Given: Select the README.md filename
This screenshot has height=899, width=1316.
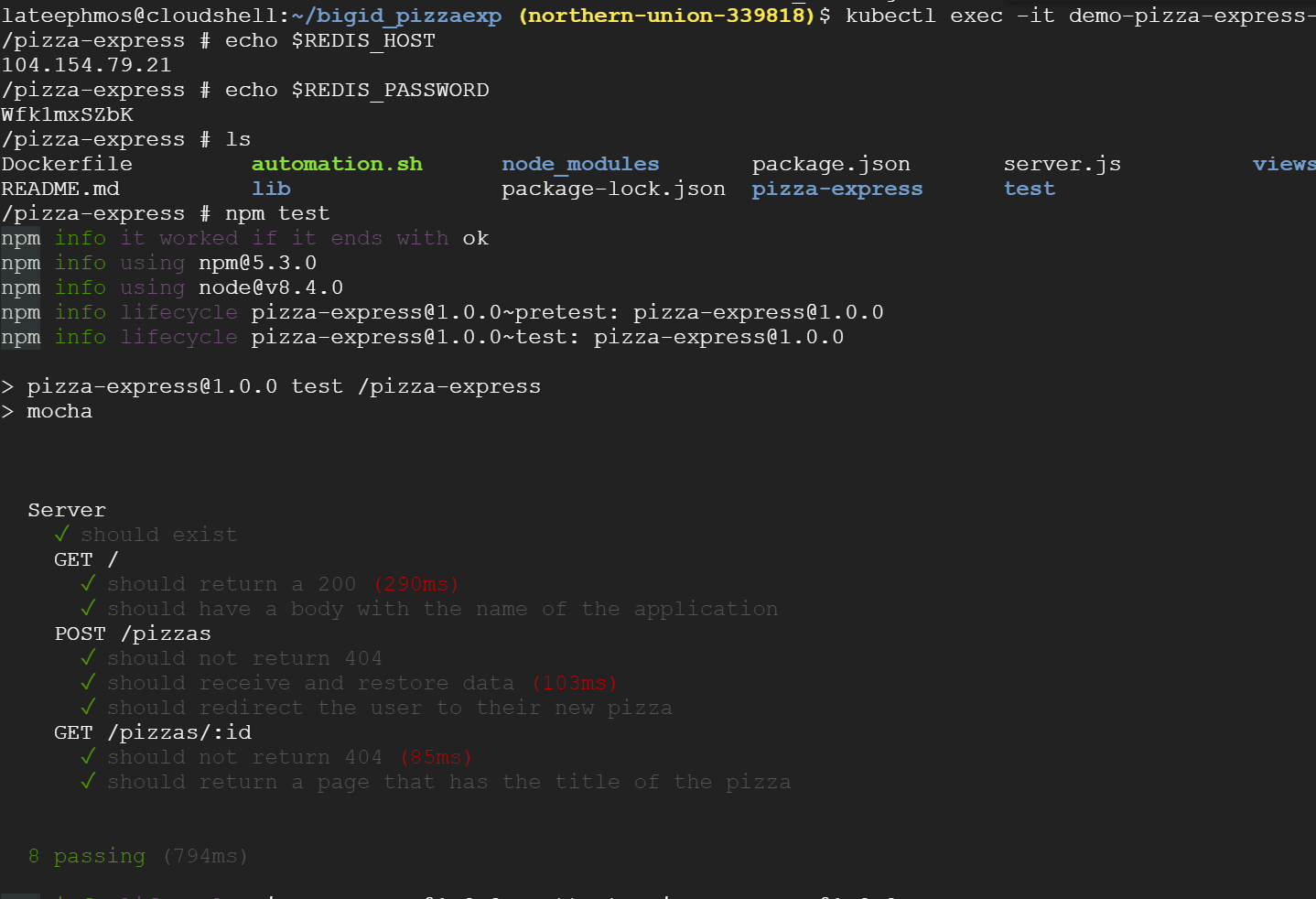Looking at the screenshot, I should click(59, 188).
